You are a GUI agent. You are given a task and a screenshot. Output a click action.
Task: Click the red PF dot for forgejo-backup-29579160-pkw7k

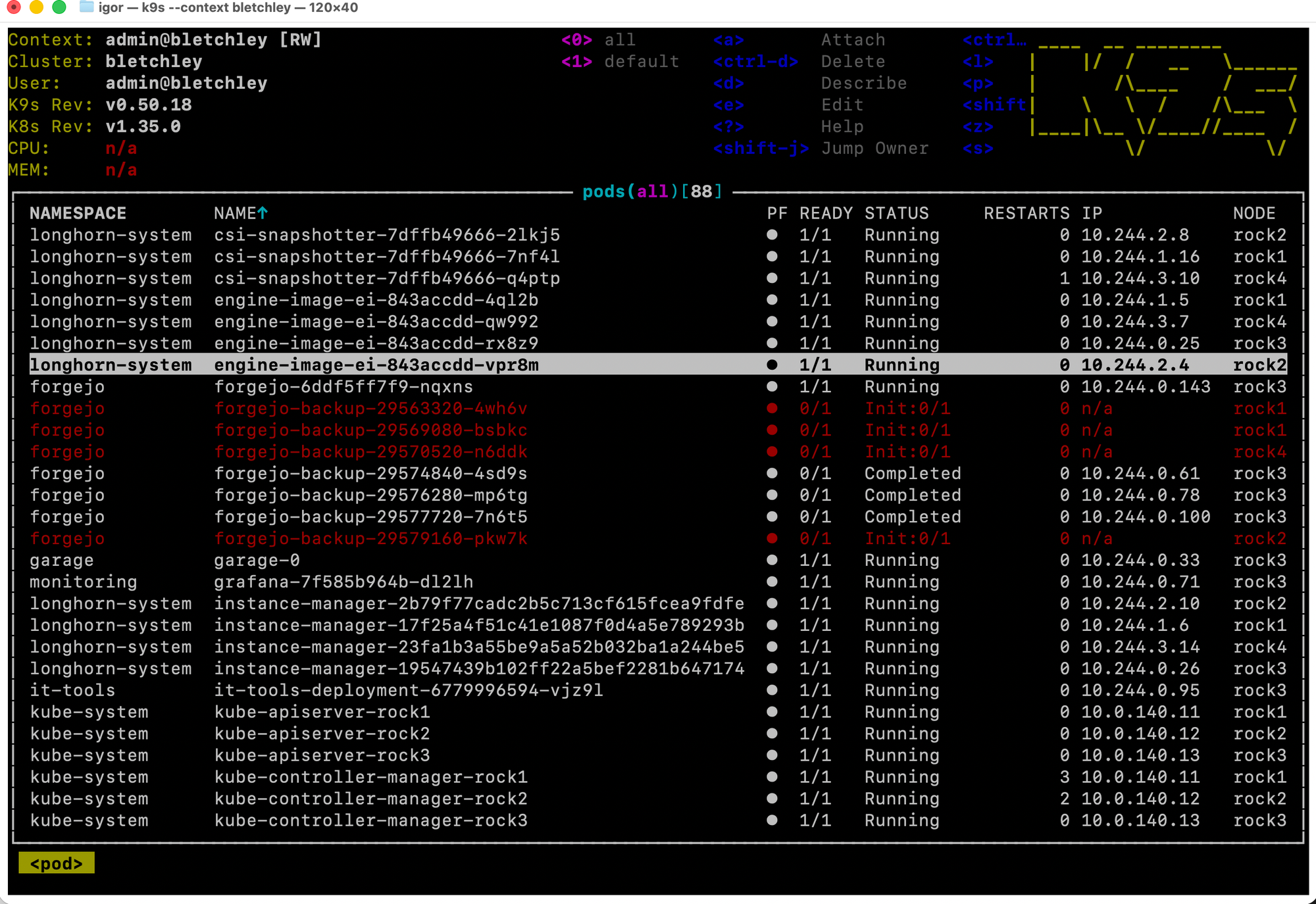772,539
